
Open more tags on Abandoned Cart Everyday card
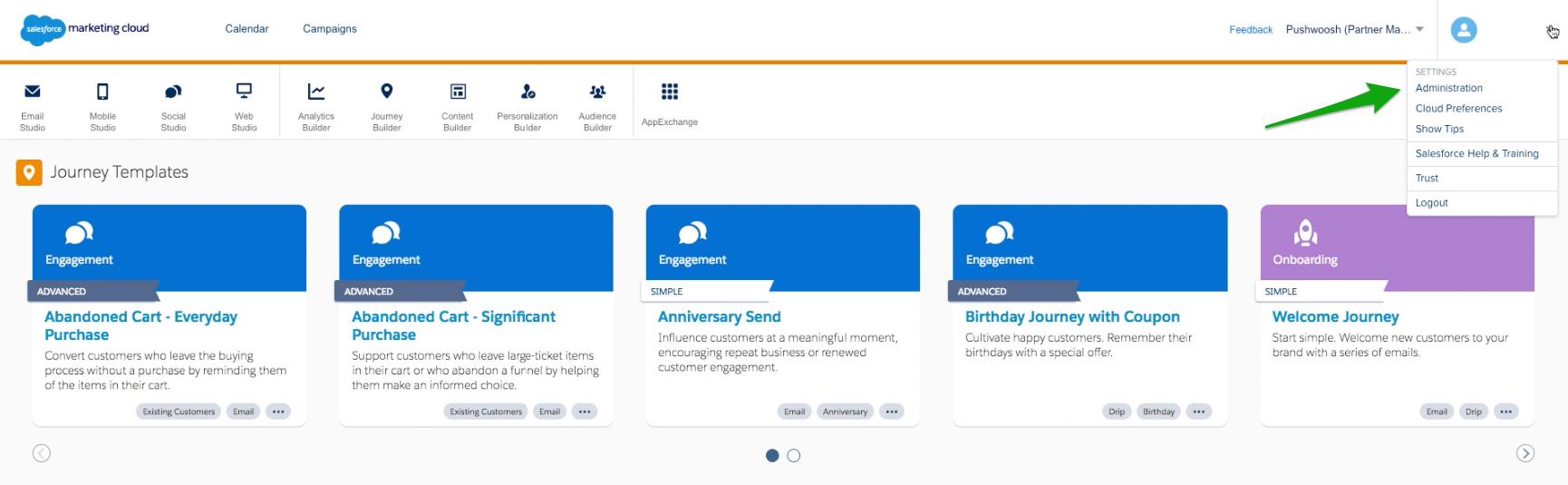pyautogui.click(x=278, y=412)
